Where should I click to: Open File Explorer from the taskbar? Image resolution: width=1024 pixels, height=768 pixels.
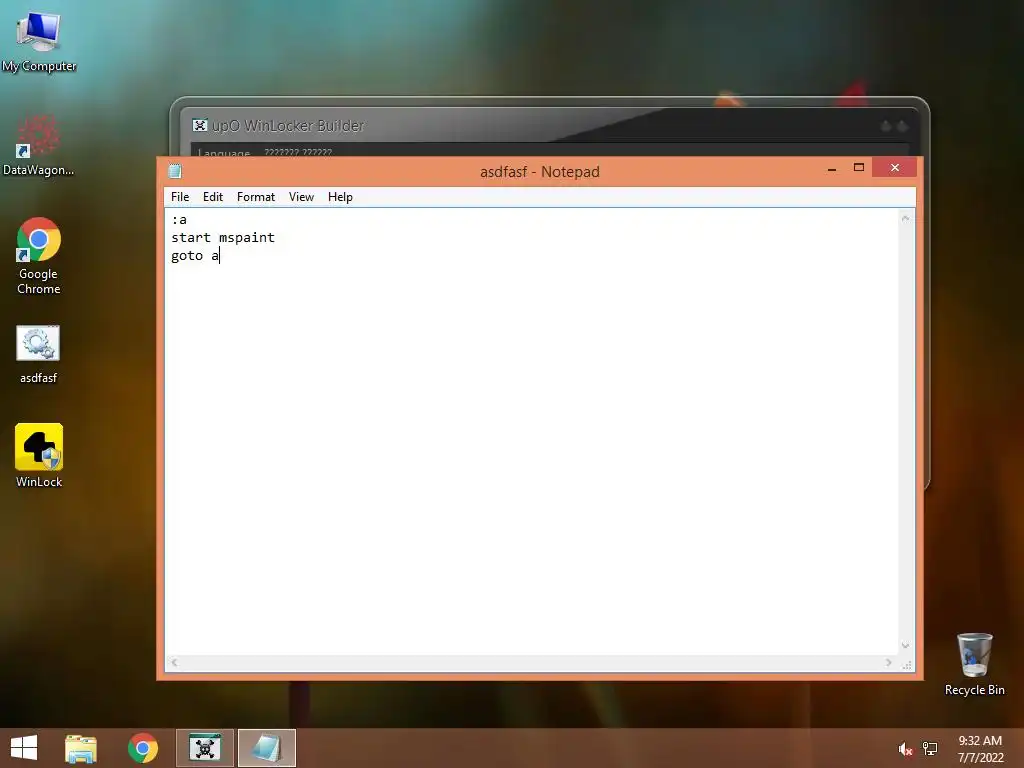81,748
